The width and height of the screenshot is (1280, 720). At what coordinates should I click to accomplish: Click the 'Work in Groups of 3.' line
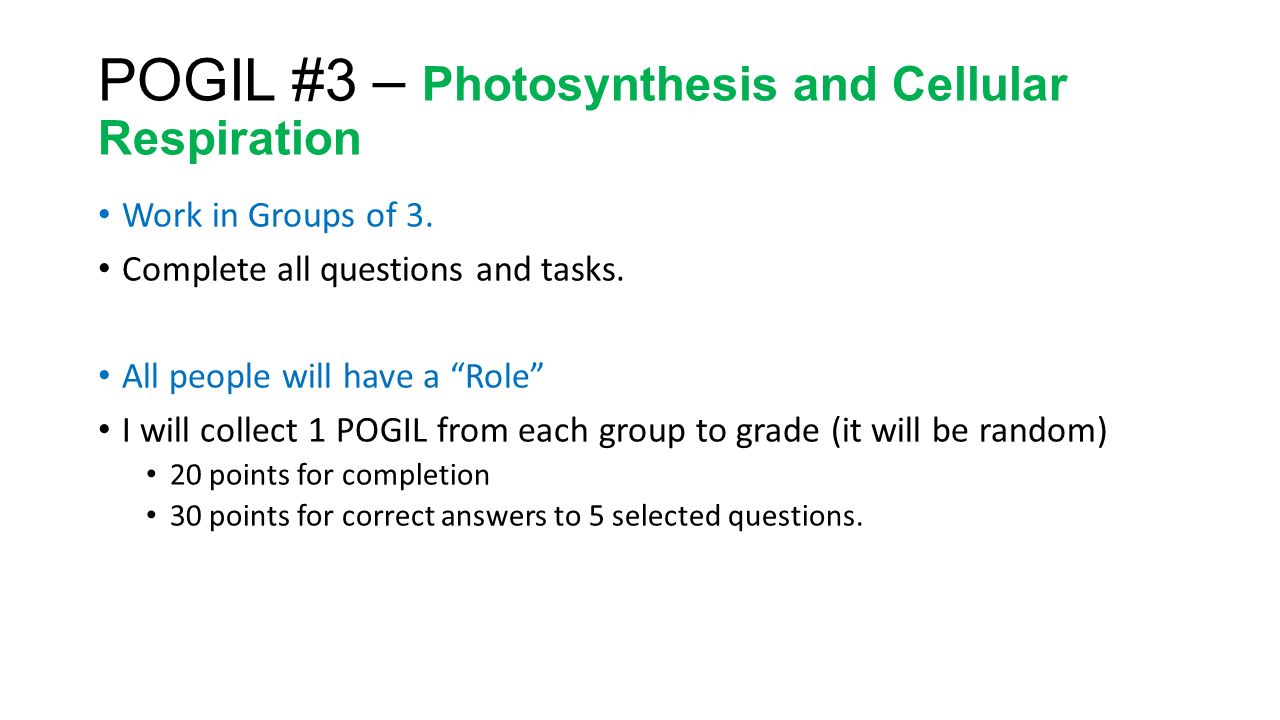click(277, 216)
